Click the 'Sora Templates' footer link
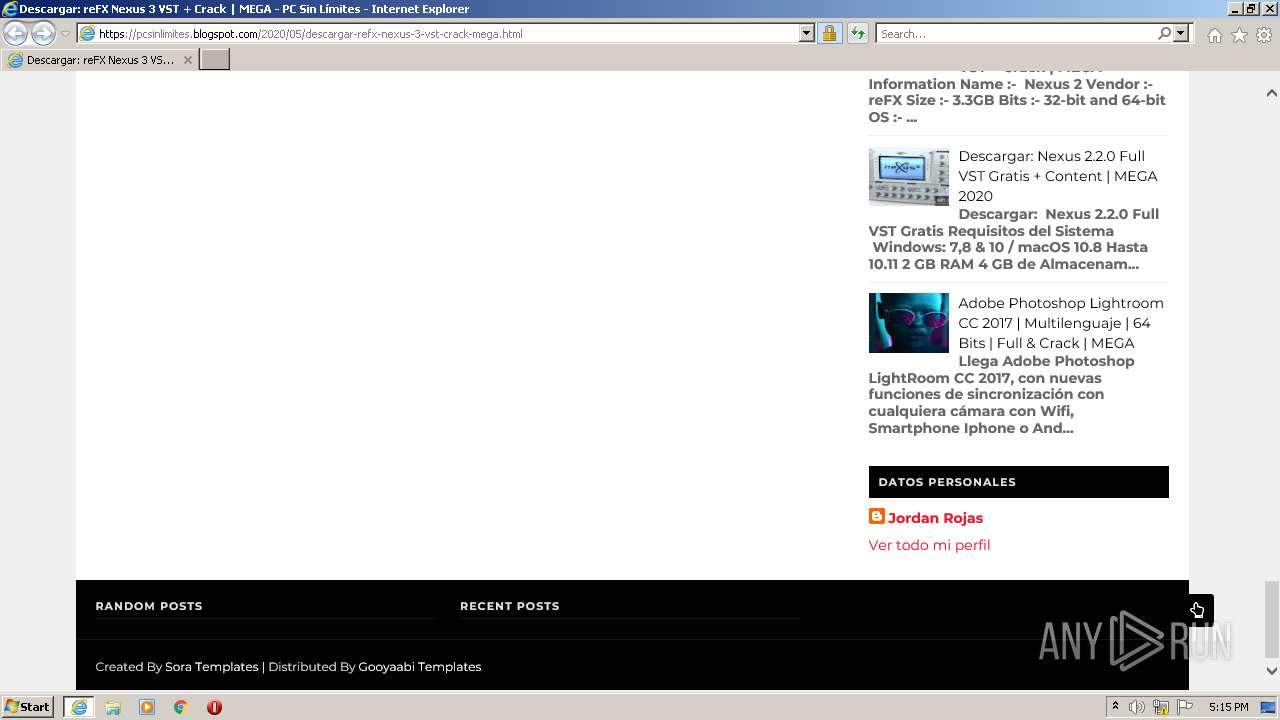The width and height of the screenshot is (1280, 720). pos(212,667)
